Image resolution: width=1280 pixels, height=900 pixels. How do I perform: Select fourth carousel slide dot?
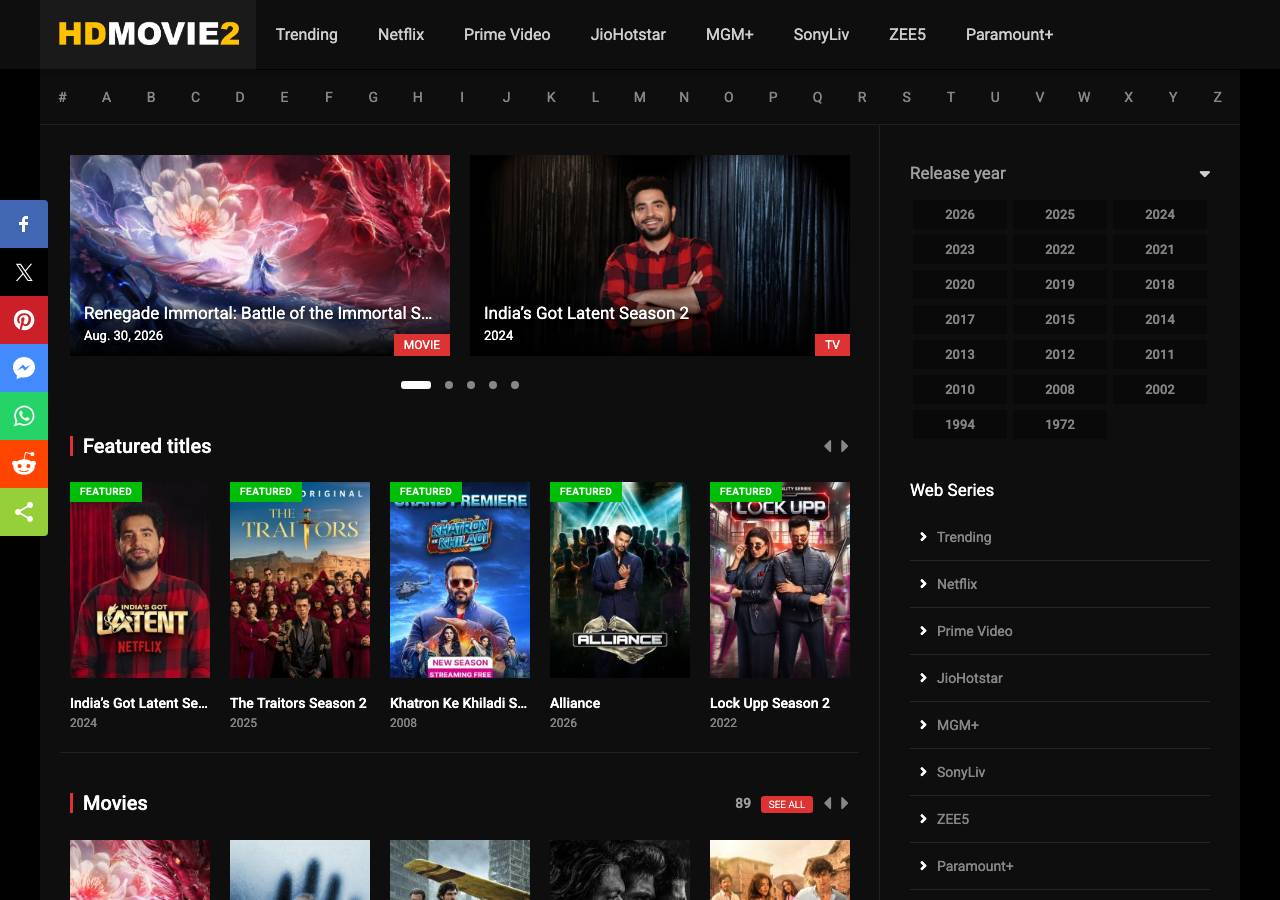pyautogui.click(x=493, y=385)
